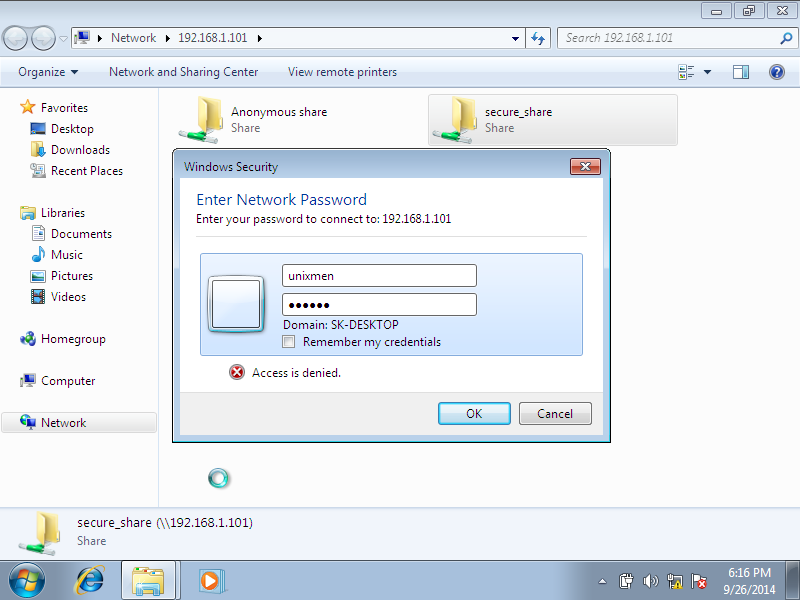Click the Action Center flag tray icon
Image resolution: width=800 pixels, height=600 pixels.
point(698,581)
